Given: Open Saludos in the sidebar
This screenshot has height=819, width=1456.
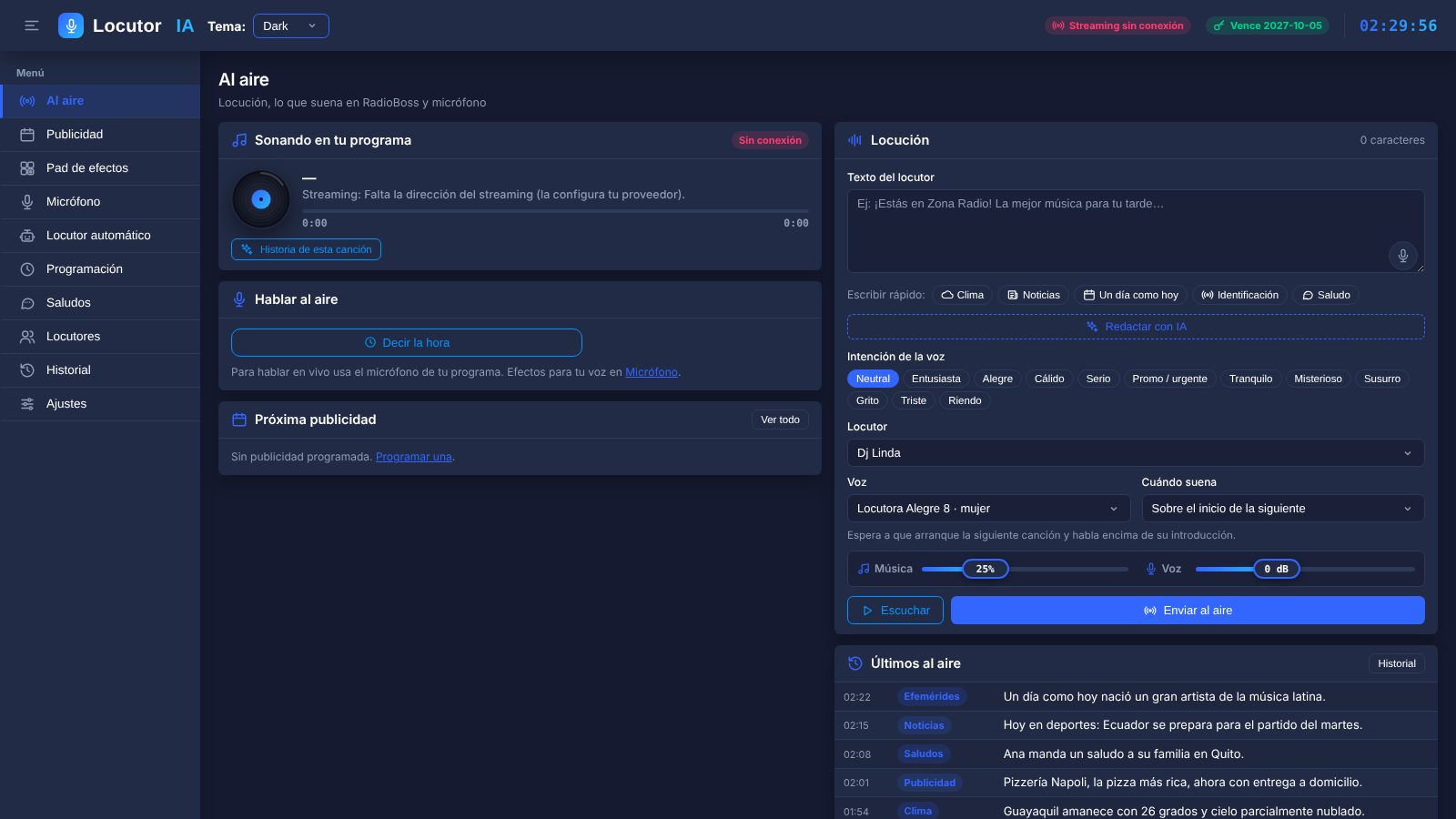Looking at the screenshot, I should click(100, 303).
